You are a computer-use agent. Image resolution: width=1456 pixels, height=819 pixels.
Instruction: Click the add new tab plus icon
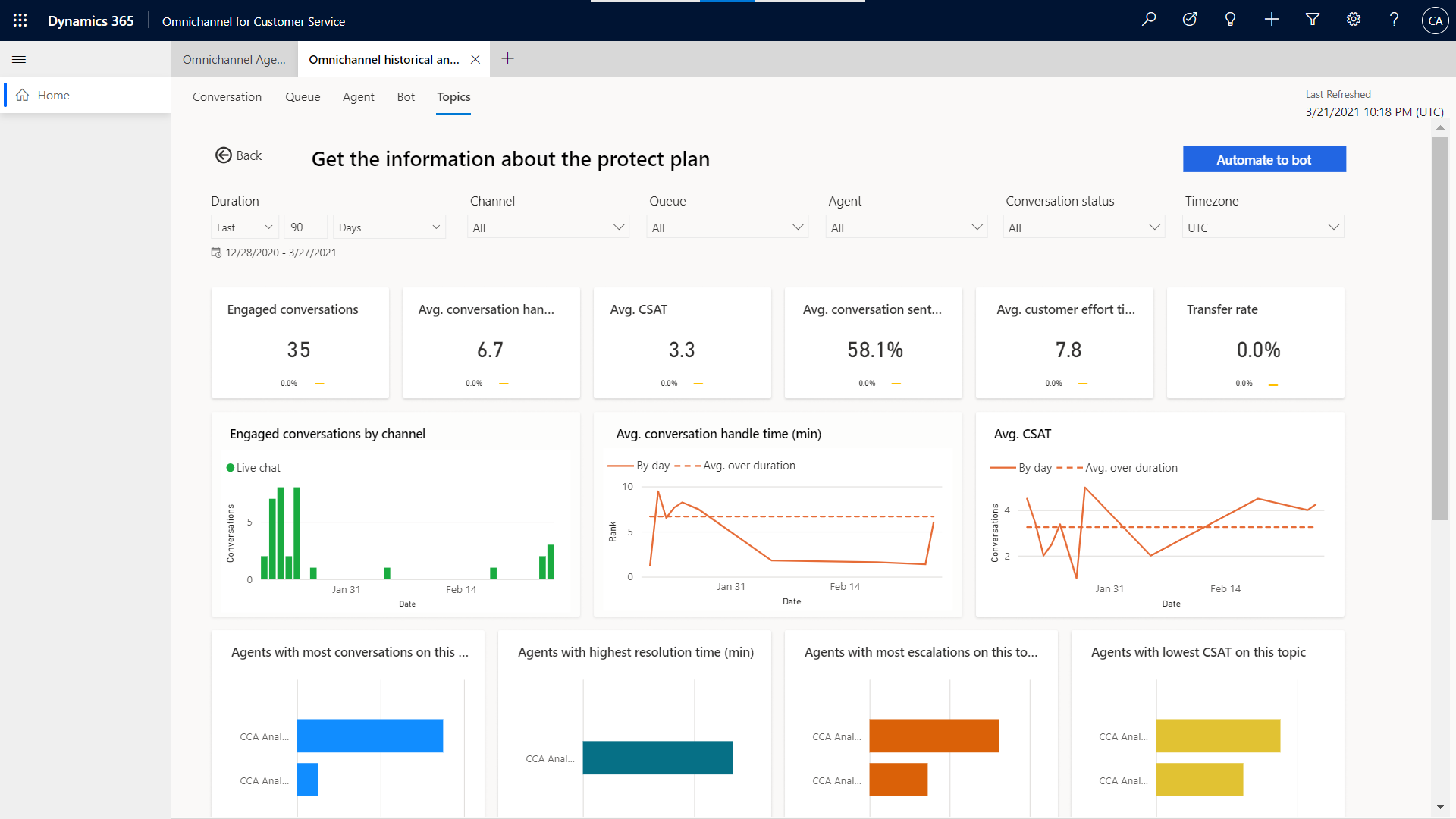click(508, 58)
